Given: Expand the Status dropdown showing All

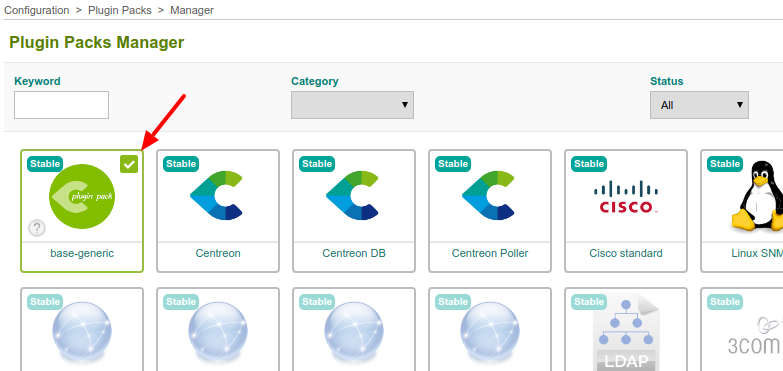Looking at the screenshot, I should point(699,105).
